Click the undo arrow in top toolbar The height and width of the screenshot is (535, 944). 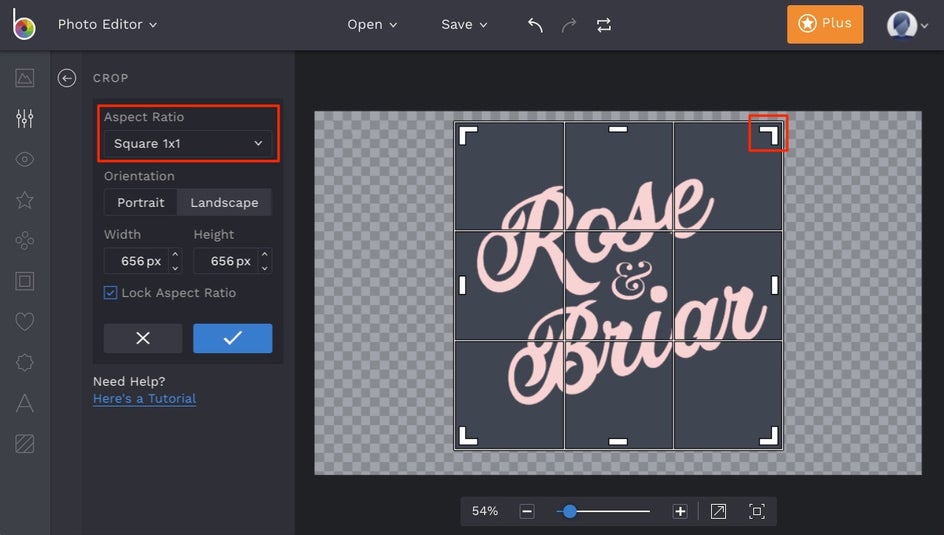click(x=535, y=25)
